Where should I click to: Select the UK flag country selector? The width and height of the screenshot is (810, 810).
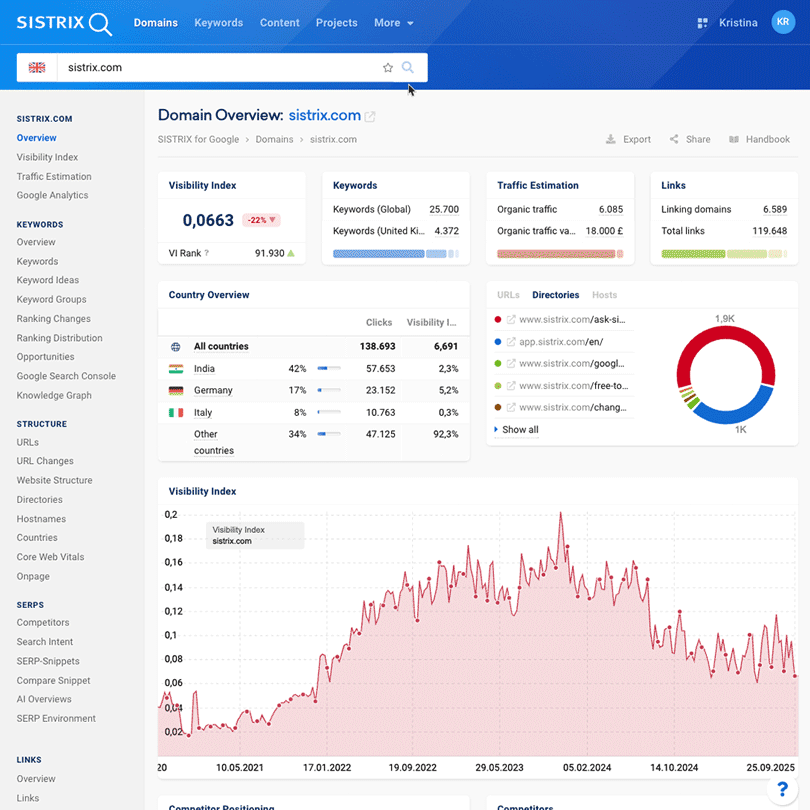point(37,68)
